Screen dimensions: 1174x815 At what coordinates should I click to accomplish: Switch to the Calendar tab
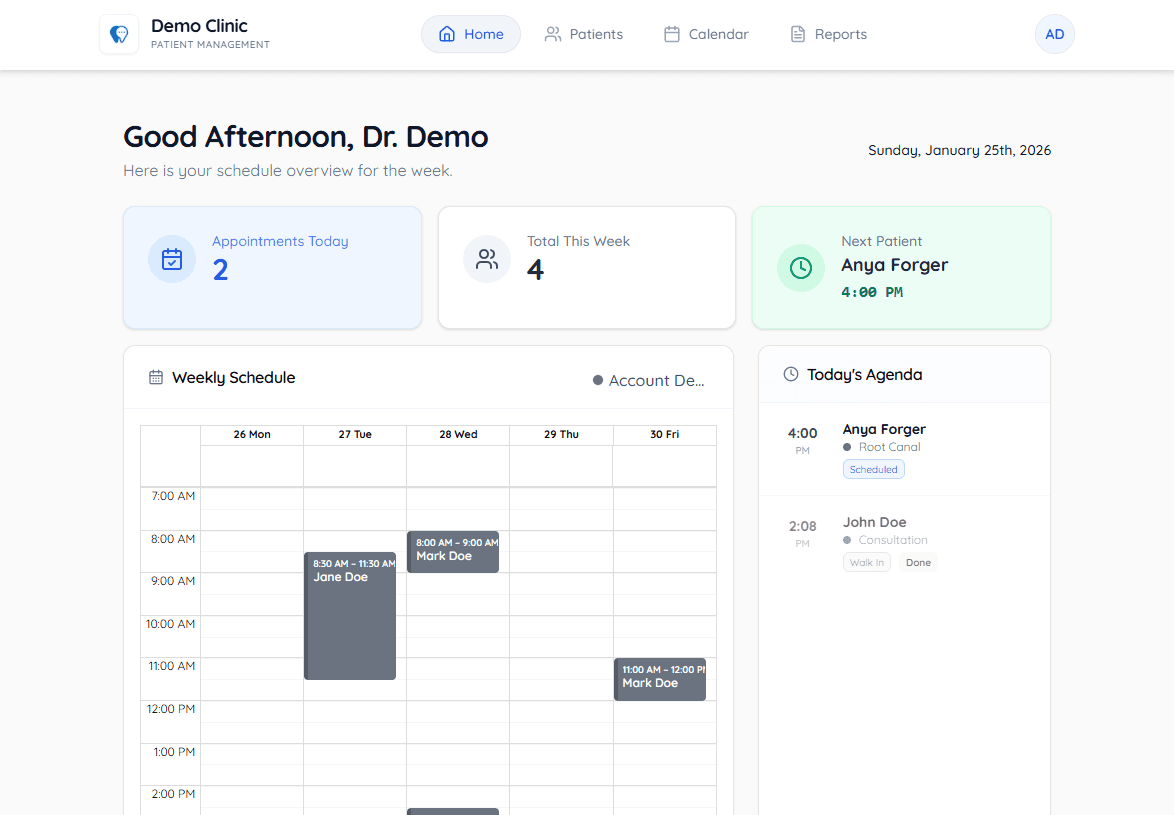tap(706, 34)
